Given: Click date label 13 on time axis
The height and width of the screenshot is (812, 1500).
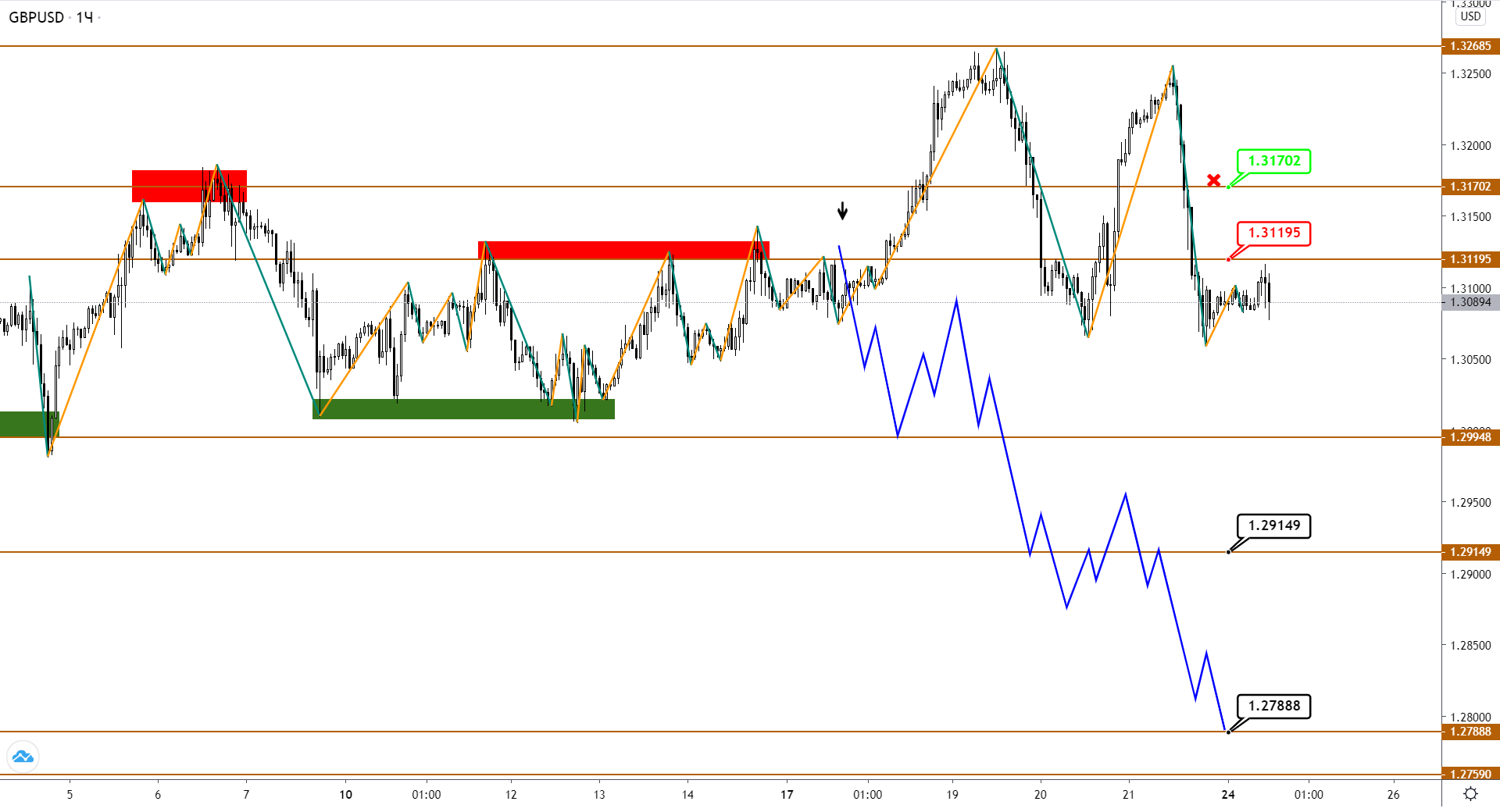Looking at the screenshot, I should tap(599, 795).
